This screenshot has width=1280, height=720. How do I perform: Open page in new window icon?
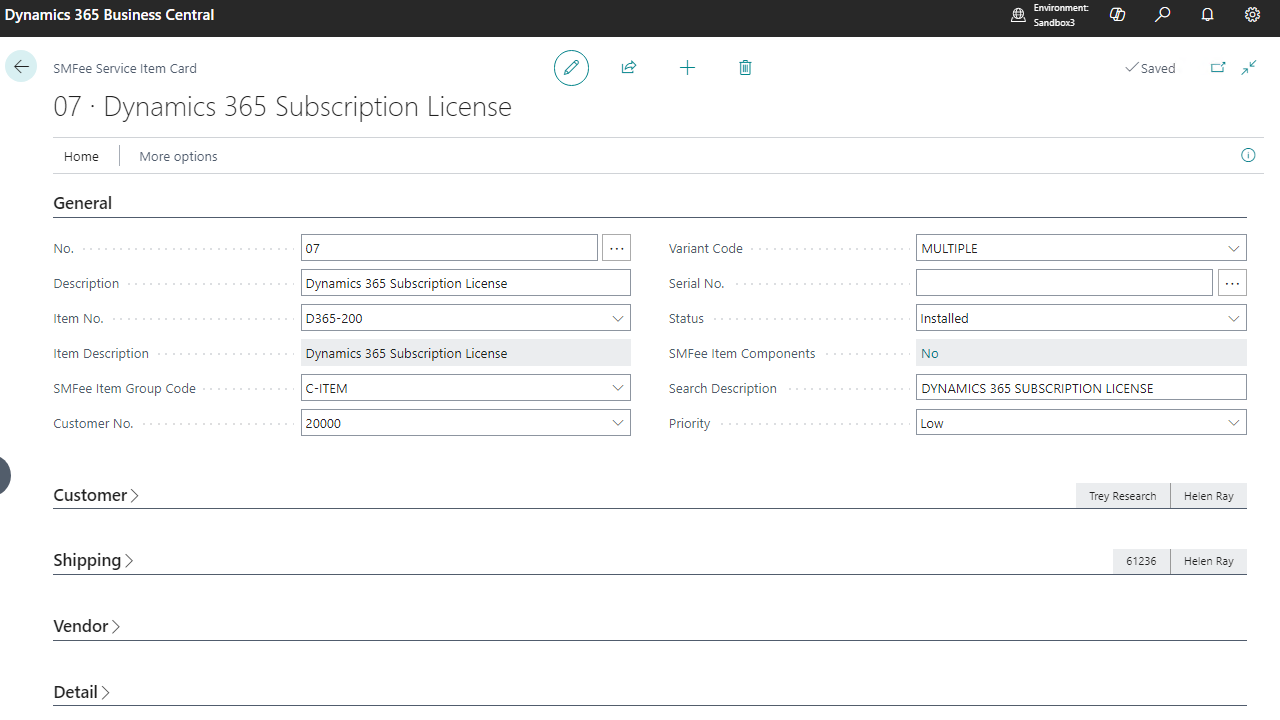(x=1218, y=68)
